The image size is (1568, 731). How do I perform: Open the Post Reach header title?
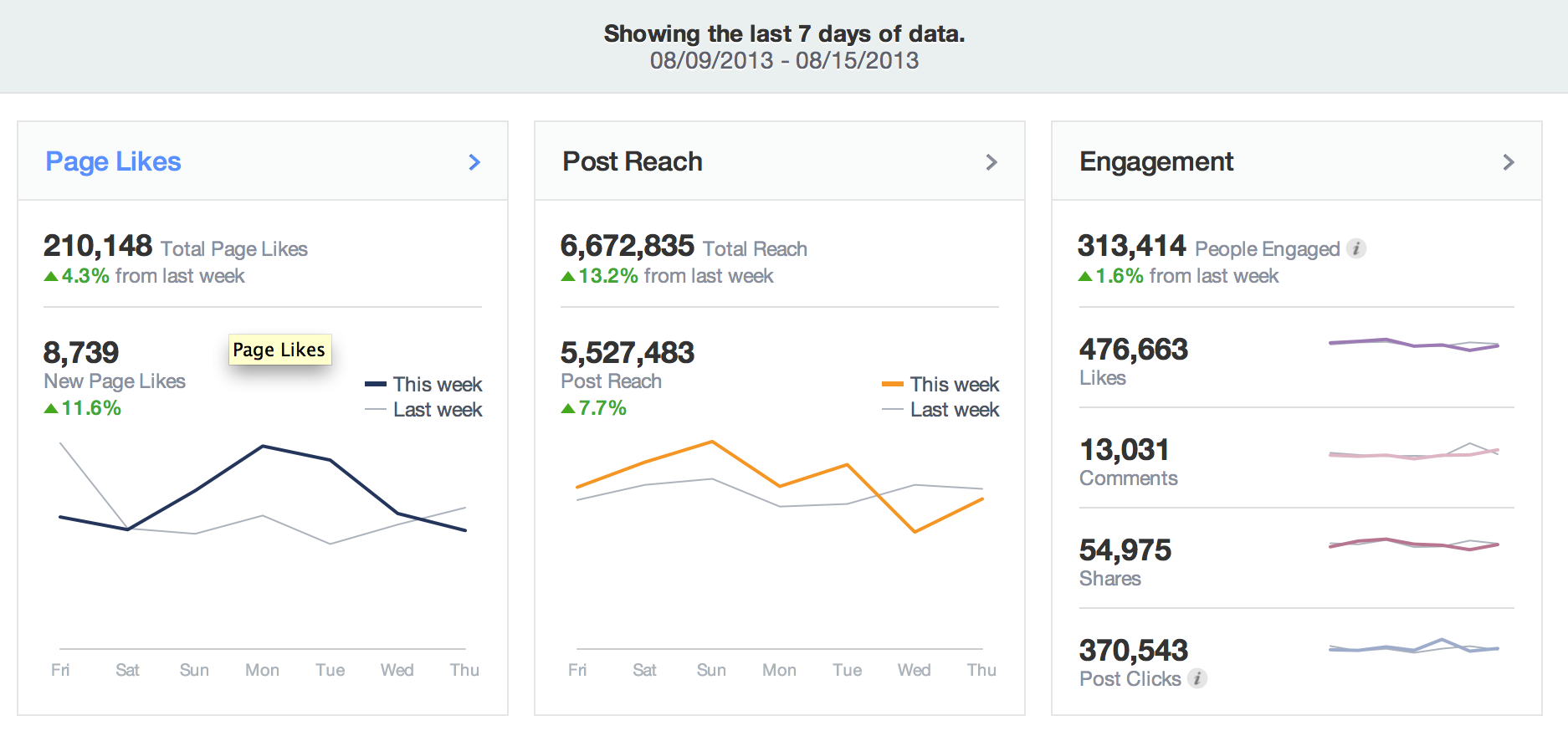pyautogui.click(x=632, y=161)
